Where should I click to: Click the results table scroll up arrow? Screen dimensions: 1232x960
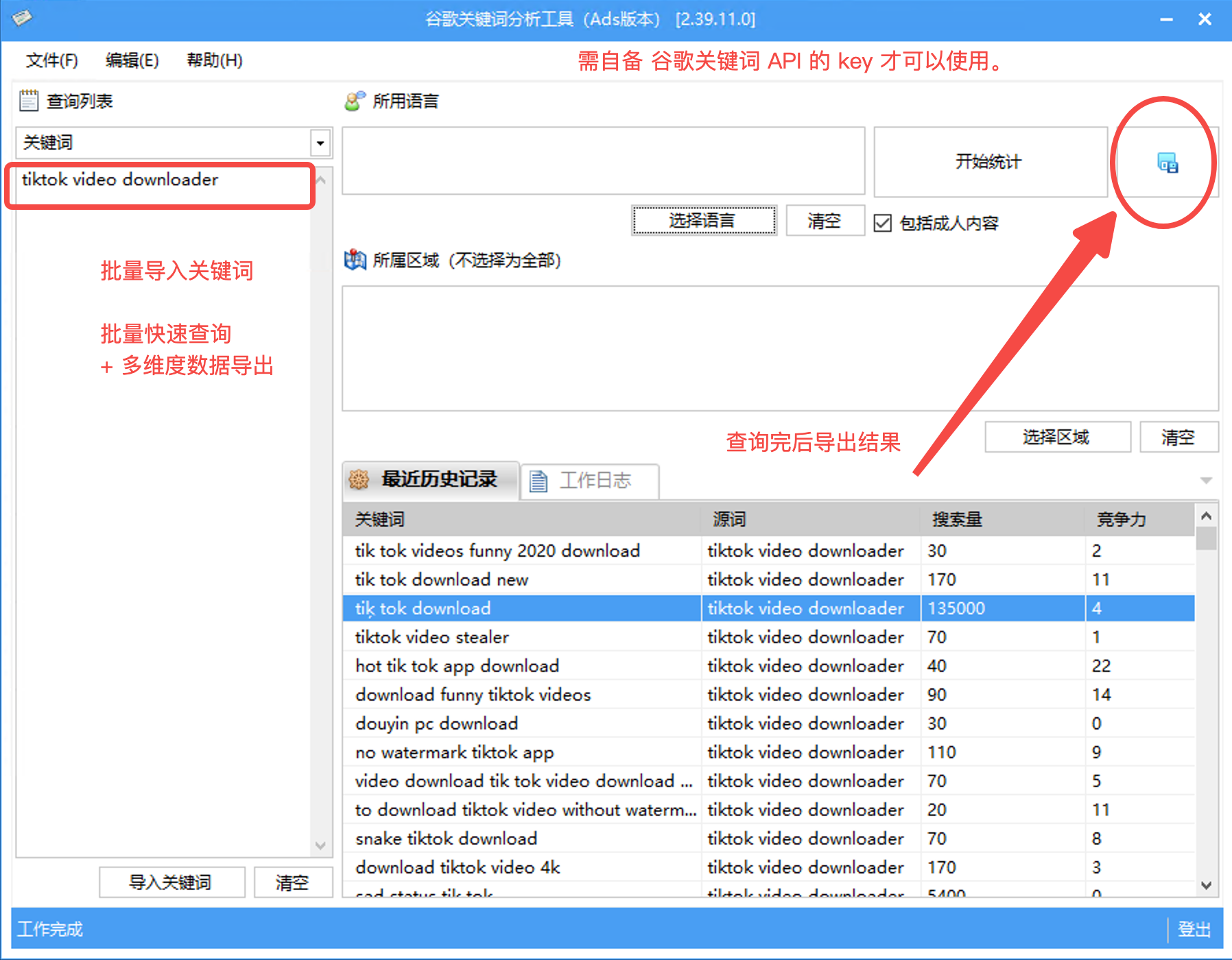[x=1206, y=516]
